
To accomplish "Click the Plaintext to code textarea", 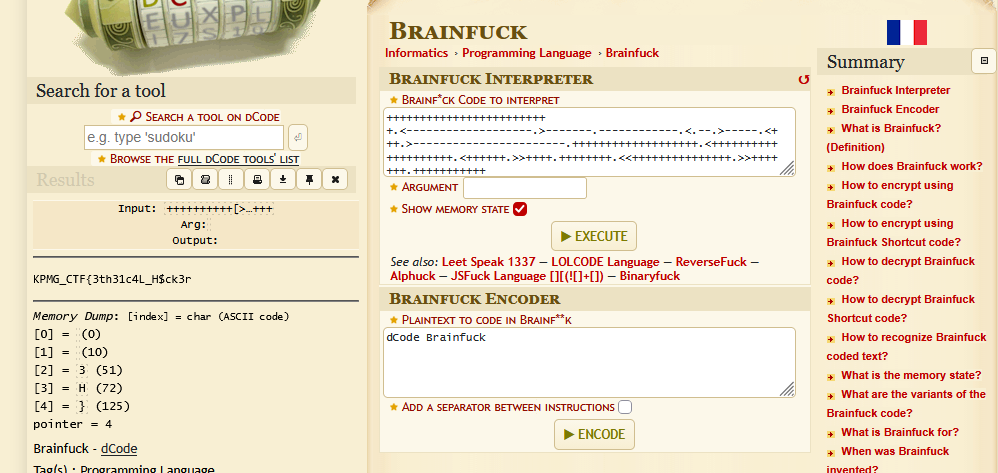I will [x=589, y=362].
